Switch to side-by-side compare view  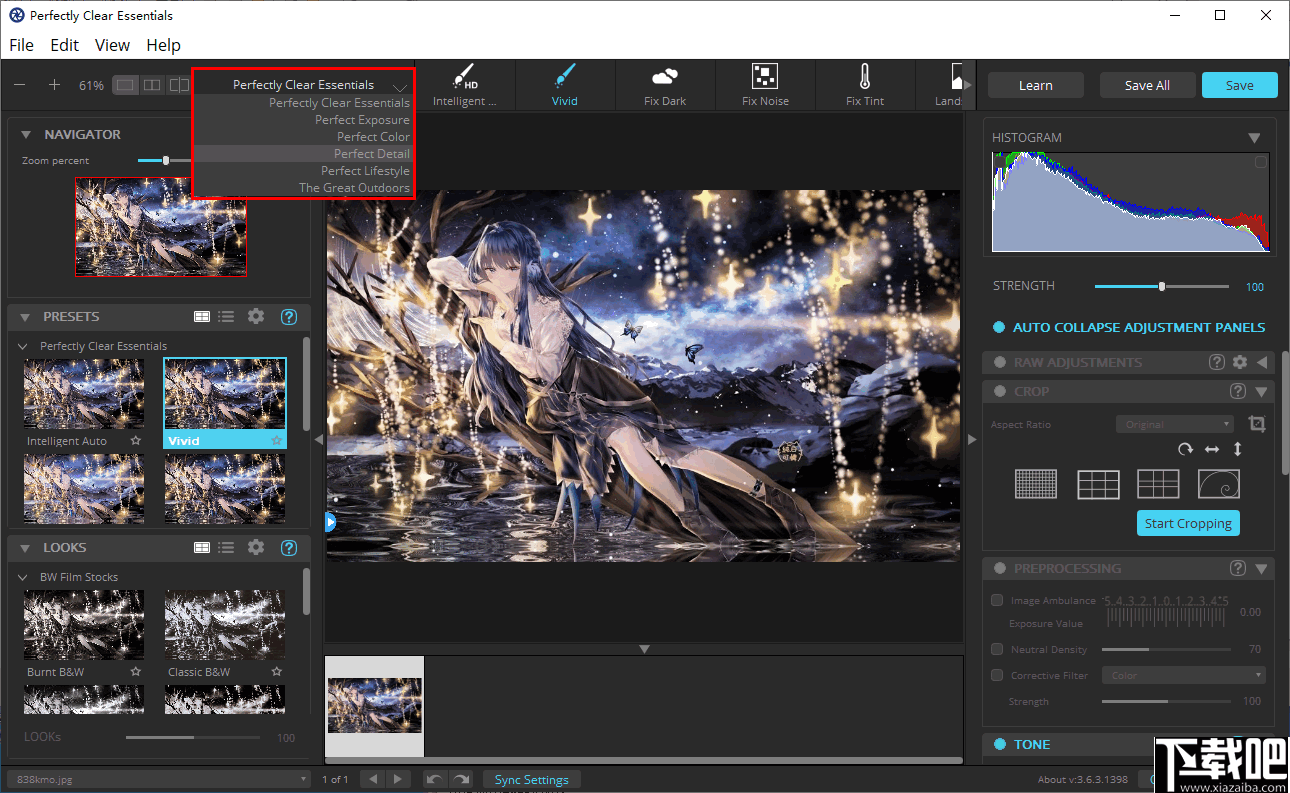tap(152, 85)
